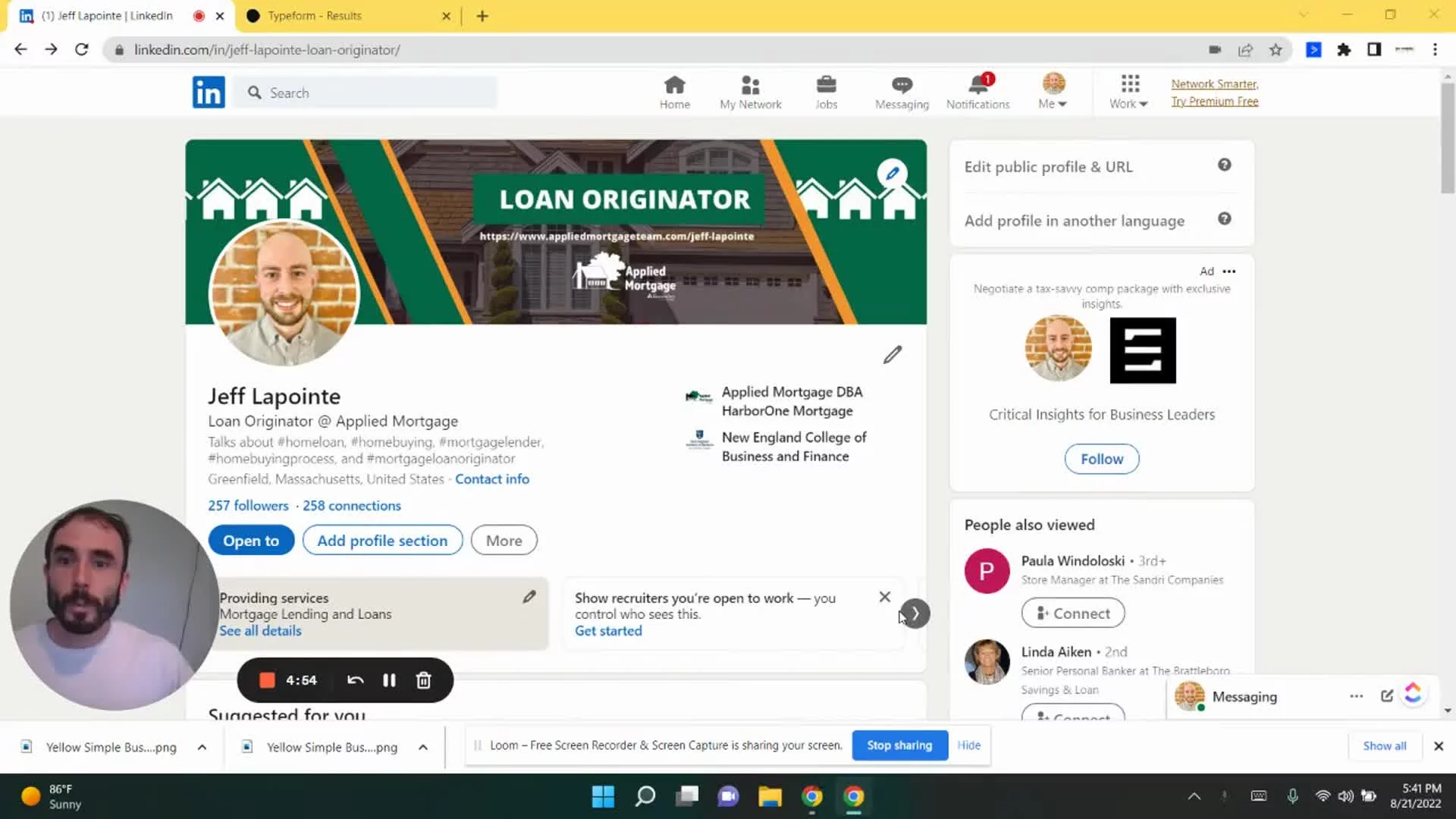Open the Jobs briefcase icon
1456x819 pixels.
point(826,84)
